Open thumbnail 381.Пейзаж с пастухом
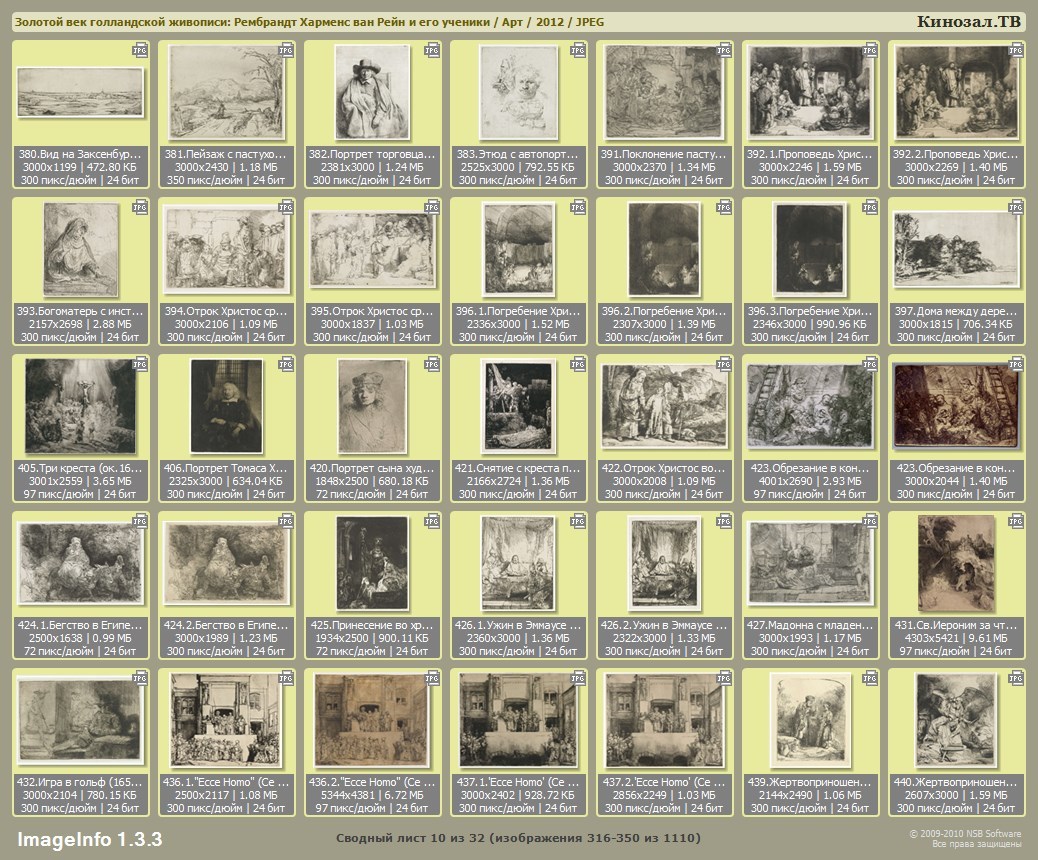Screen dimensions: 1038x860 point(226,92)
